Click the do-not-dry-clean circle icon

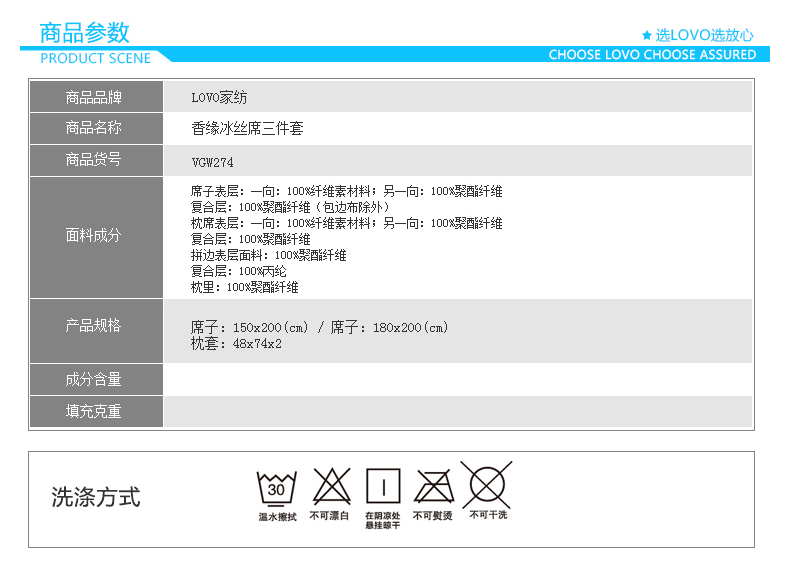click(486, 484)
